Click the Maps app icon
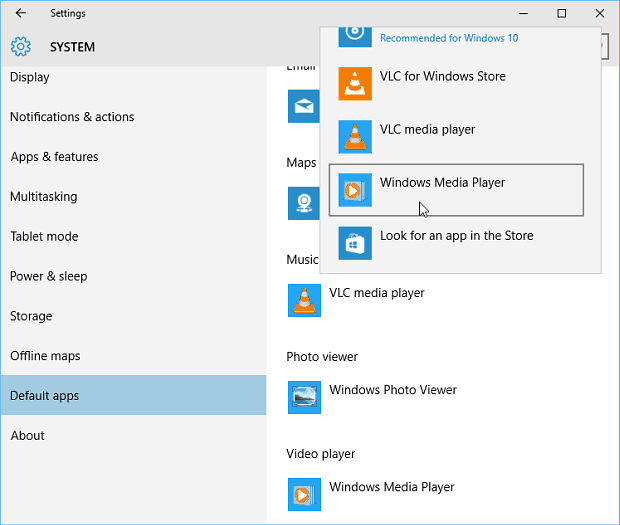 click(x=304, y=203)
